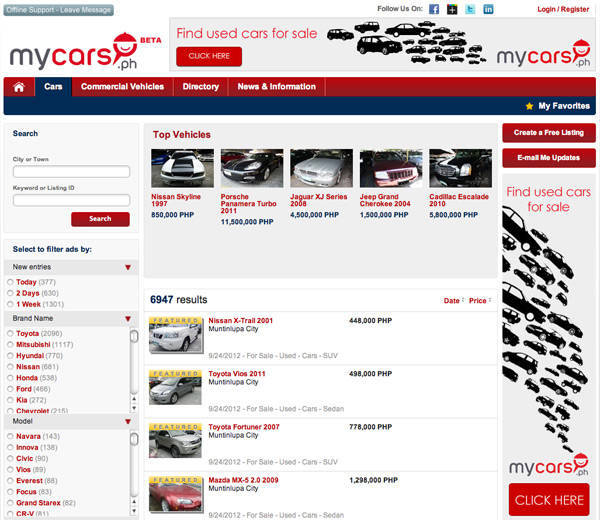The image size is (600, 520).
Task: Click Create a Free Listing button
Action: (549, 133)
